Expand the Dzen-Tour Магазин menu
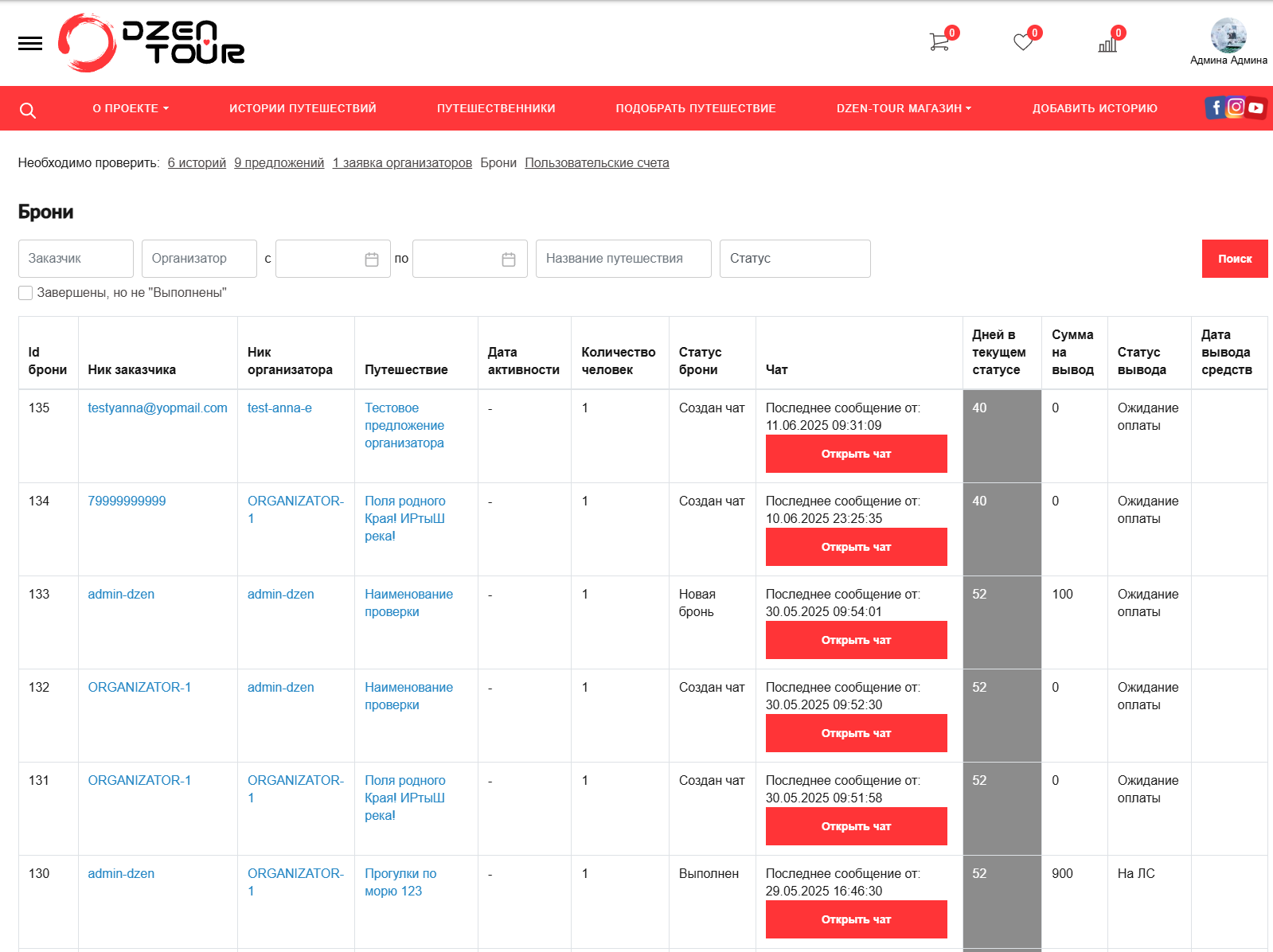Screen dimensions: 1273x952 point(904,108)
